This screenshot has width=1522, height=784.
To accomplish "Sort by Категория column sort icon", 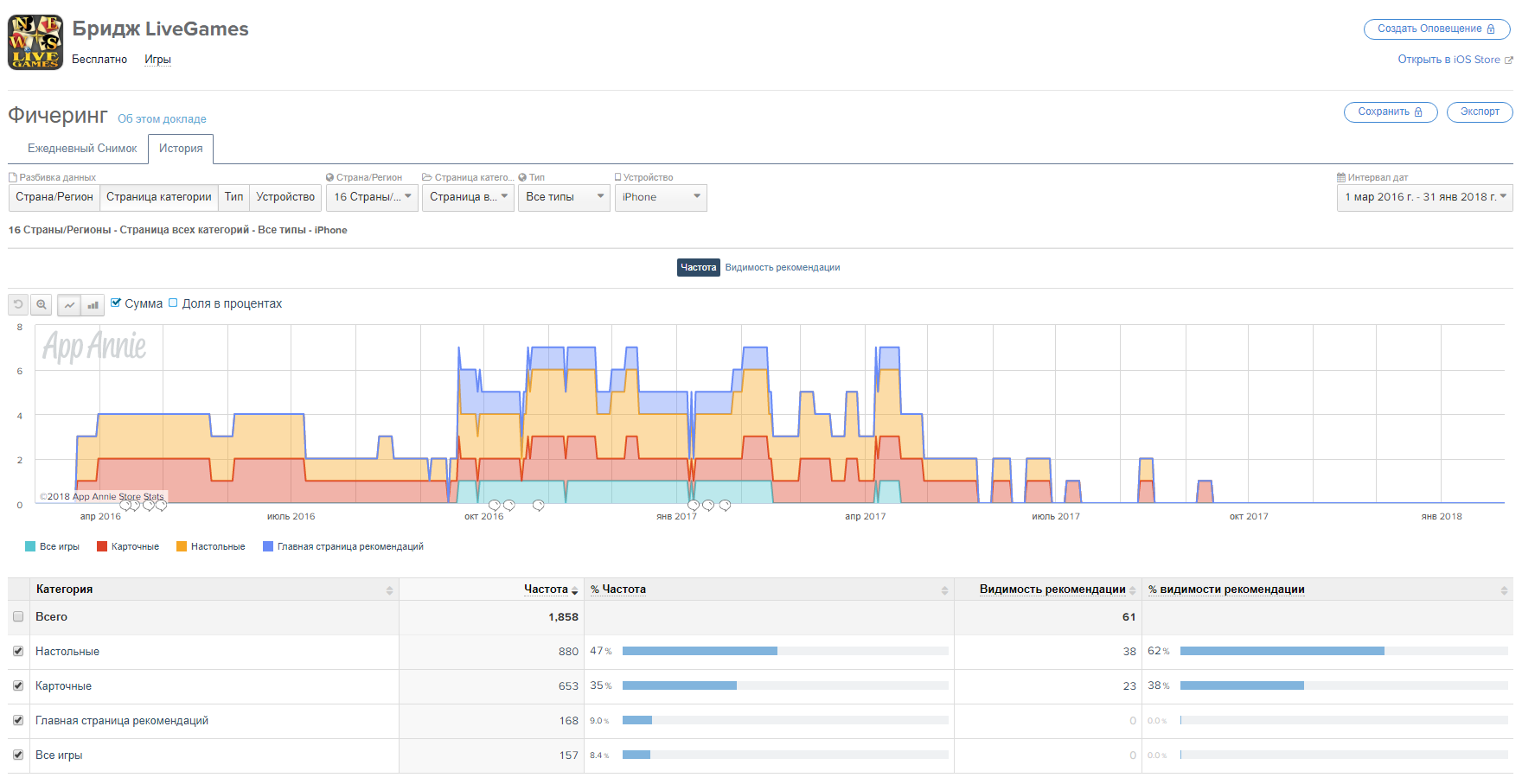I will [x=389, y=590].
